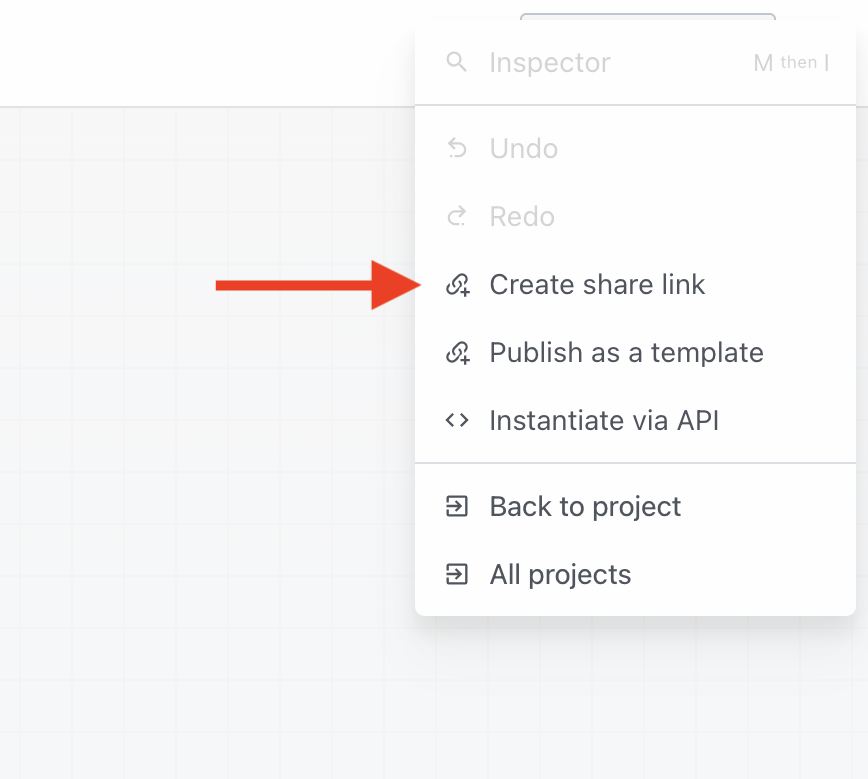Click Redo in the menu

click(x=520, y=216)
